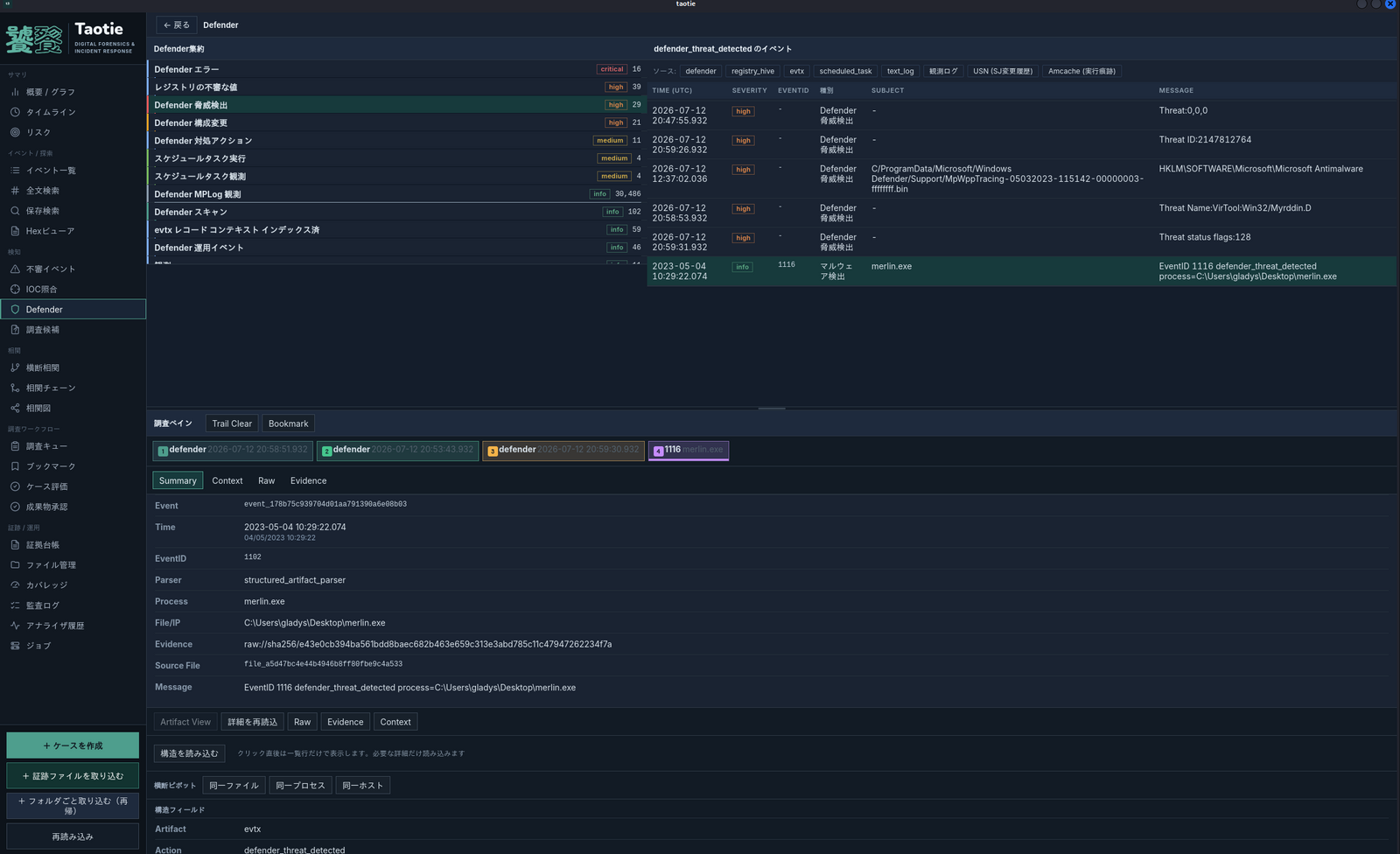The width and height of the screenshot is (1400, 854).
Task: Launch the Hexビューア file icon
Action: (x=15, y=231)
